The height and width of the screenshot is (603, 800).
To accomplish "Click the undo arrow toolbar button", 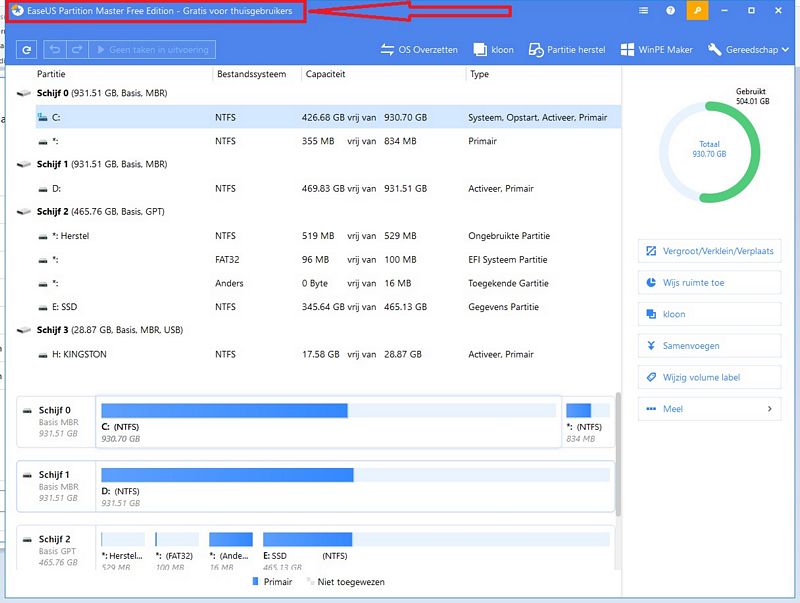I will click(55, 49).
